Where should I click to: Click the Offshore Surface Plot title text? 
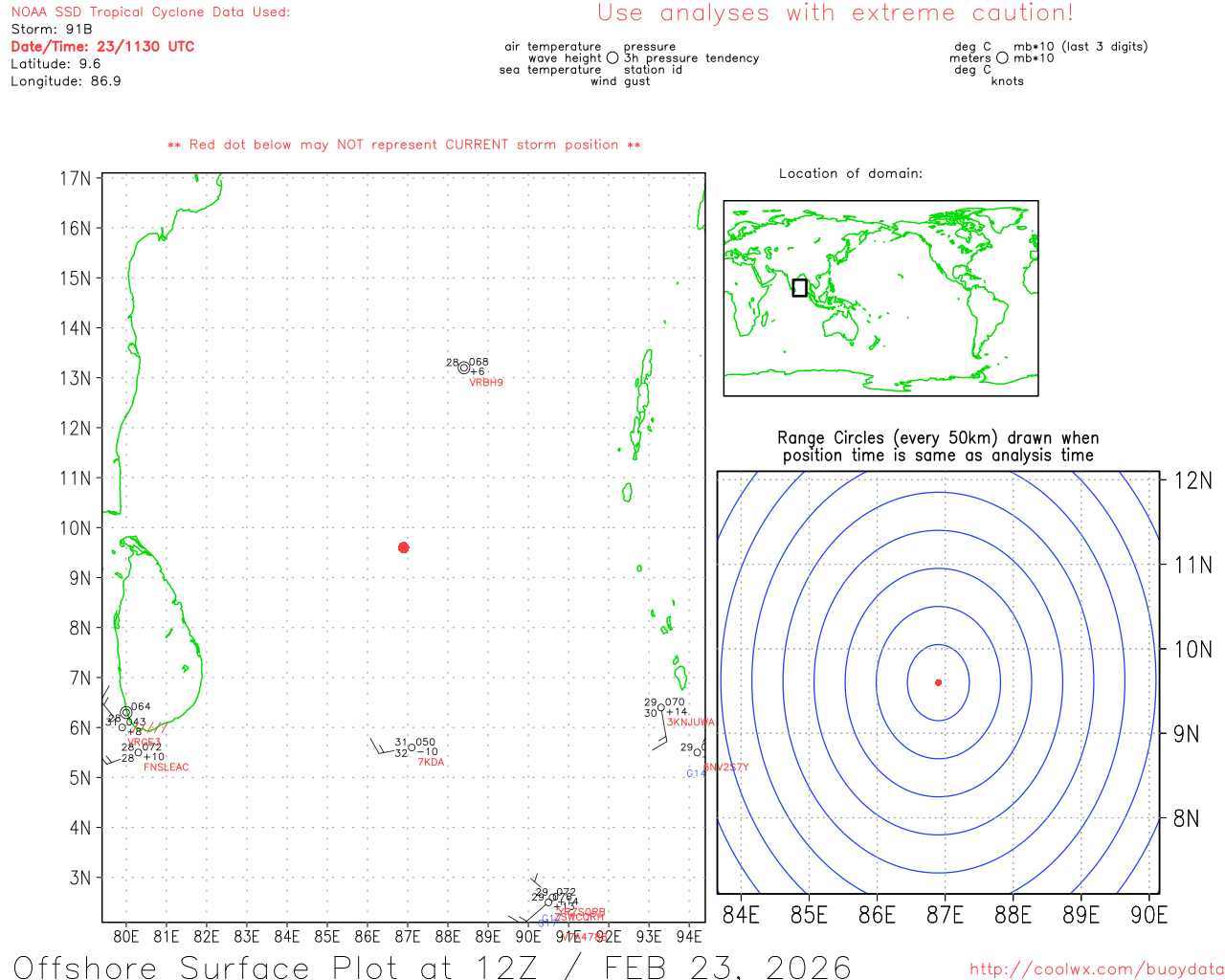tap(432, 967)
